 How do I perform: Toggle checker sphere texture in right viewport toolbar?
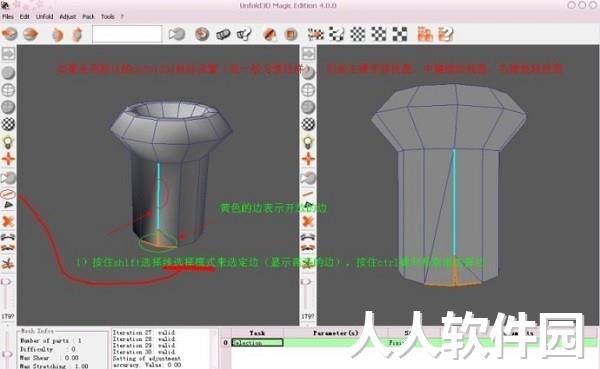[308, 124]
